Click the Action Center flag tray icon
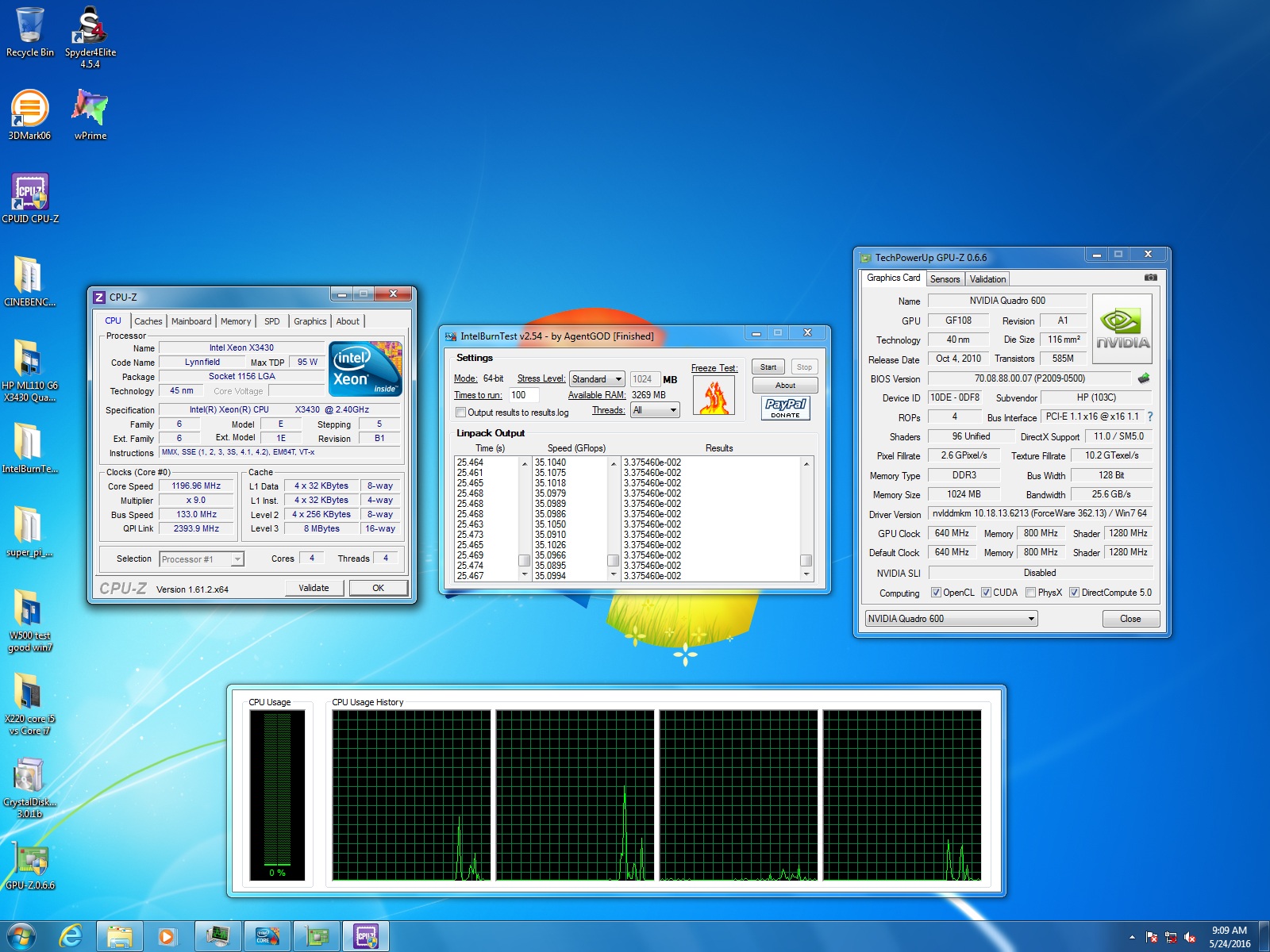The width and height of the screenshot is (1270, 952). pos(1152,937)
